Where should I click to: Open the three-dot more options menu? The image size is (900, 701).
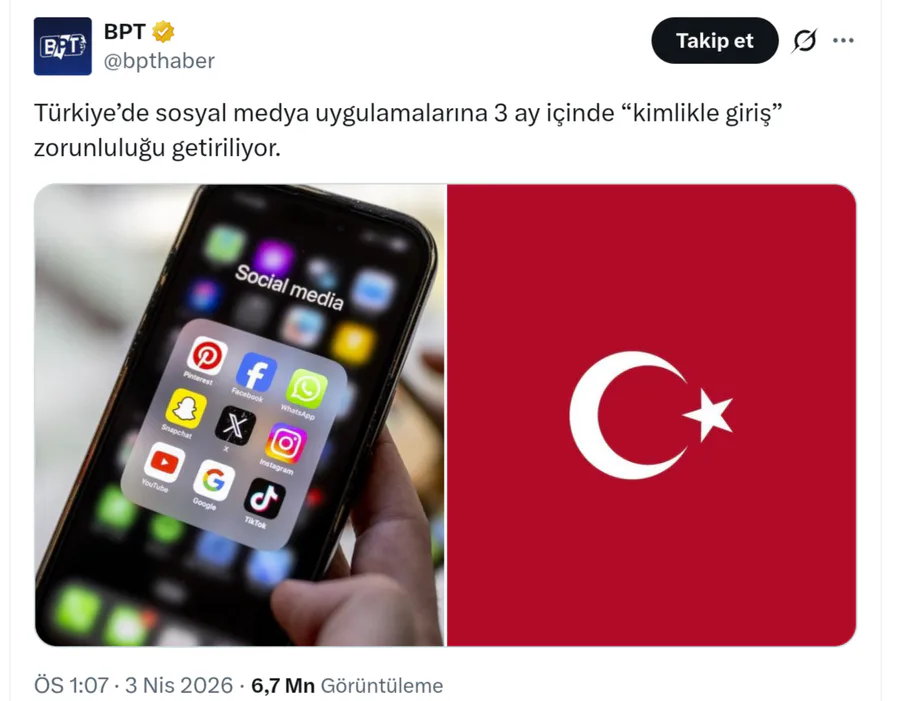843,41
